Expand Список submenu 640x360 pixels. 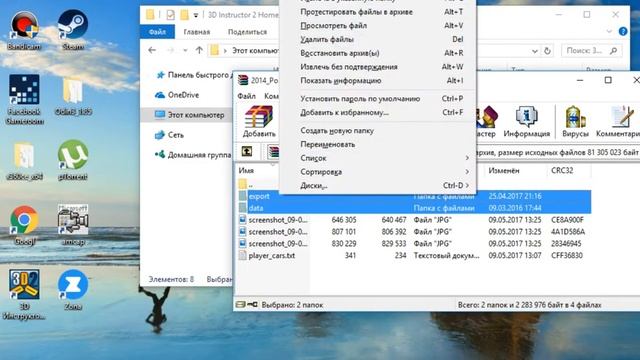tap(378, 158)
